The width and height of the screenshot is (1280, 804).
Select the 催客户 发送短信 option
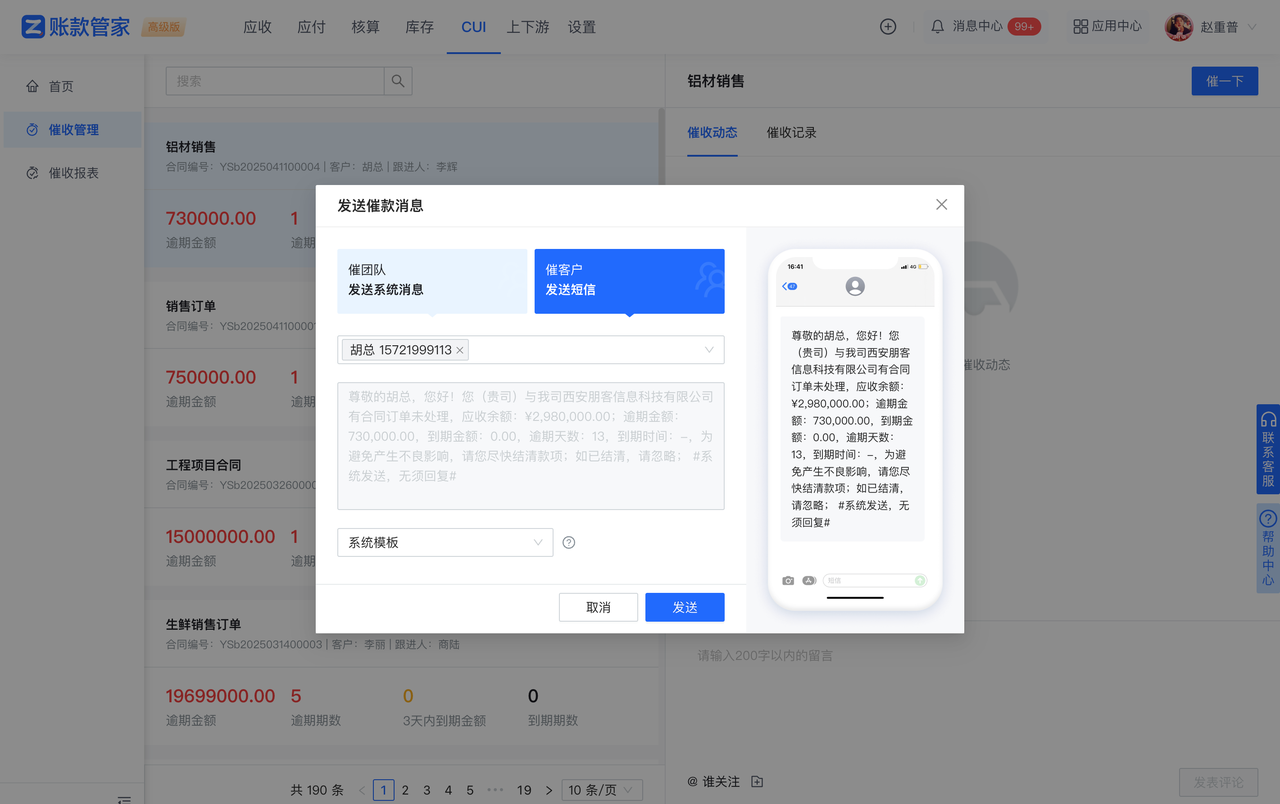coord(629,280)
